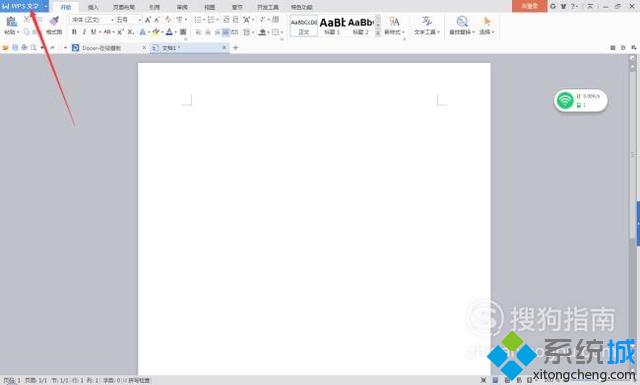Click the help question mark icon
The image size is (640, 385).
coord(573,6)
